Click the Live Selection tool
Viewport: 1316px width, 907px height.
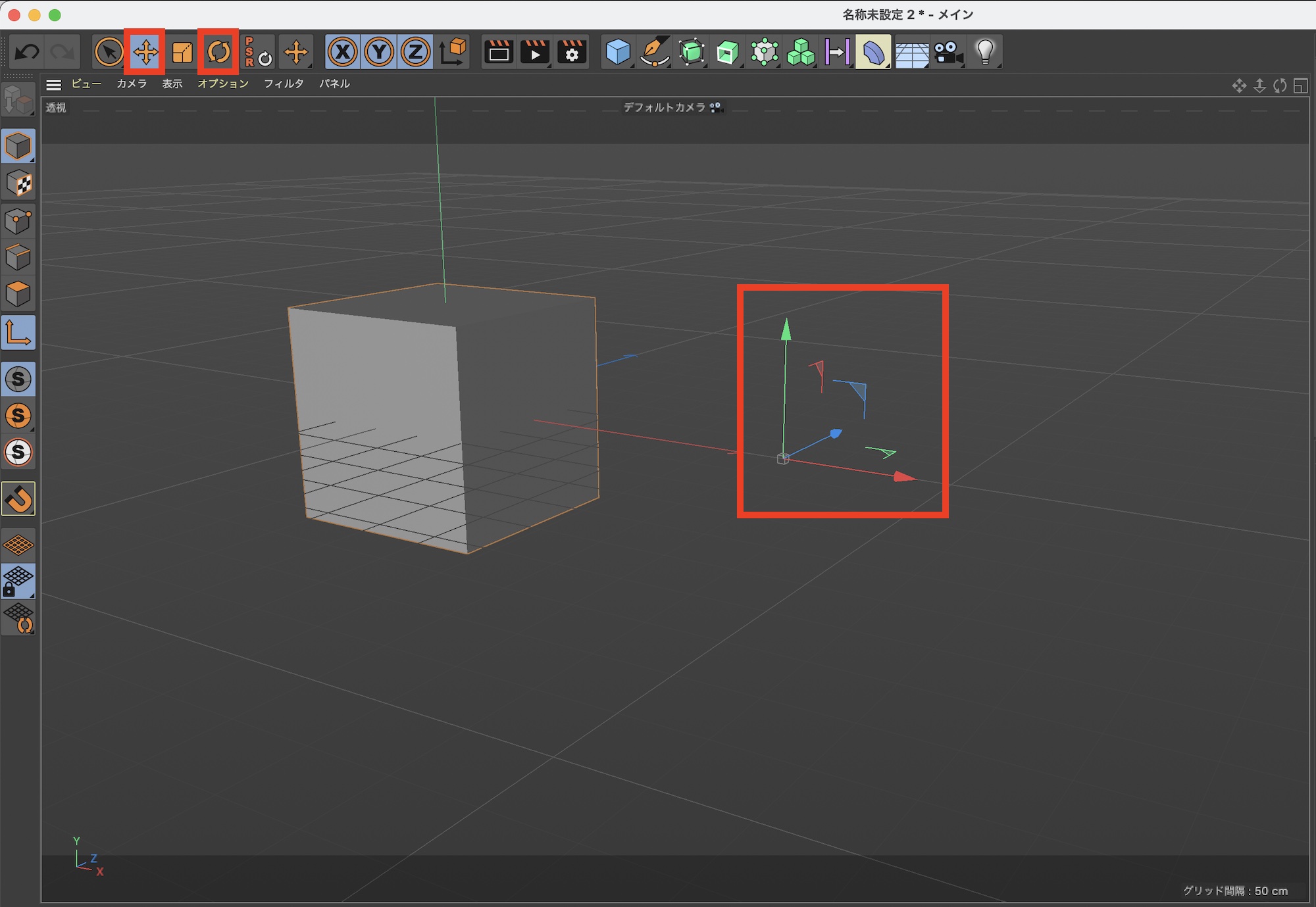109,52
